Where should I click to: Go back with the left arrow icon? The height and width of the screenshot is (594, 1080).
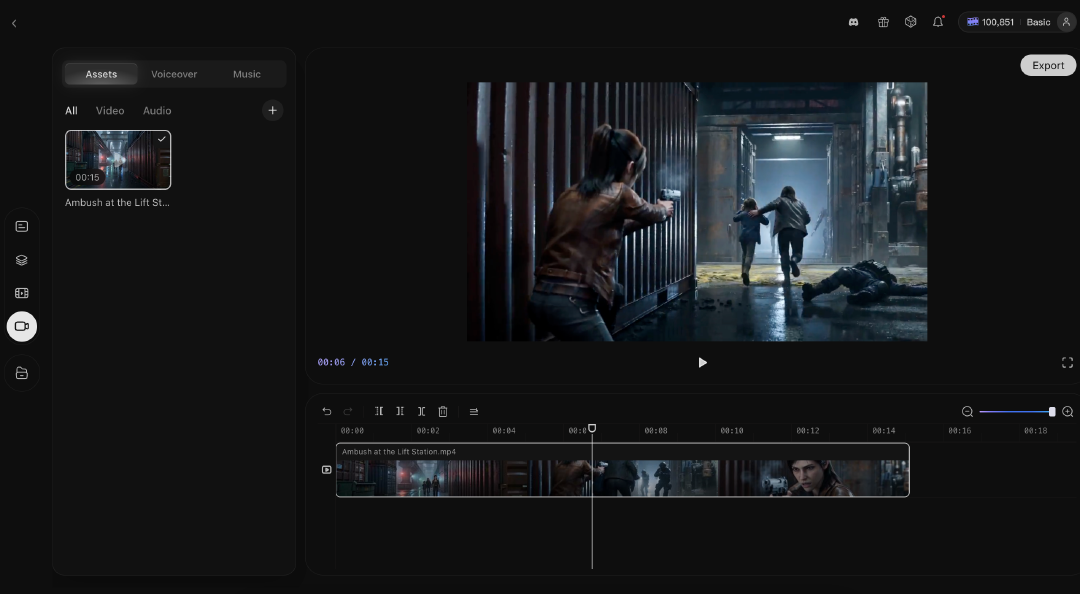[14, 23]
